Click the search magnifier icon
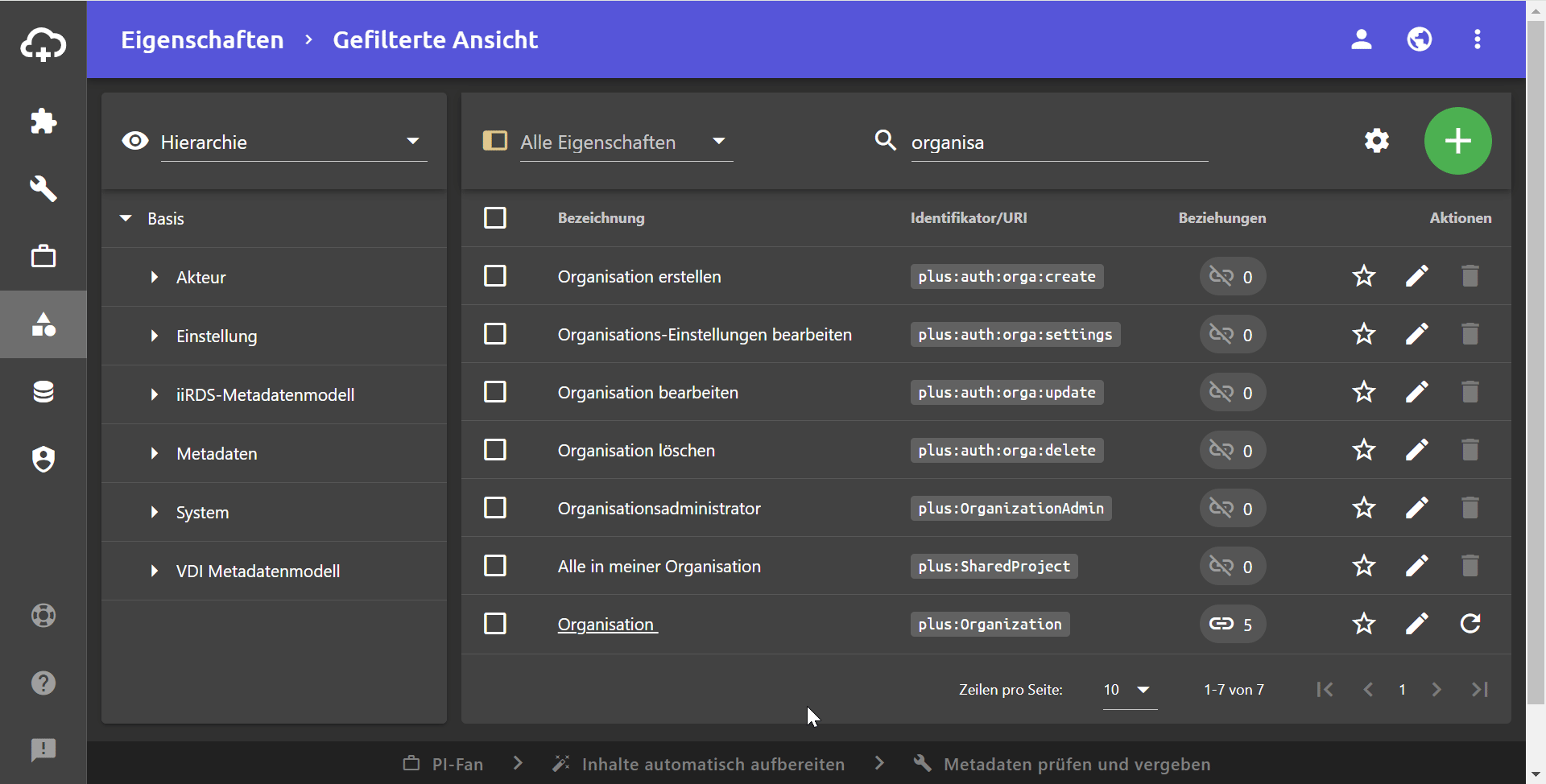Screen dimensions: 1546x784 tap(886, 140)
